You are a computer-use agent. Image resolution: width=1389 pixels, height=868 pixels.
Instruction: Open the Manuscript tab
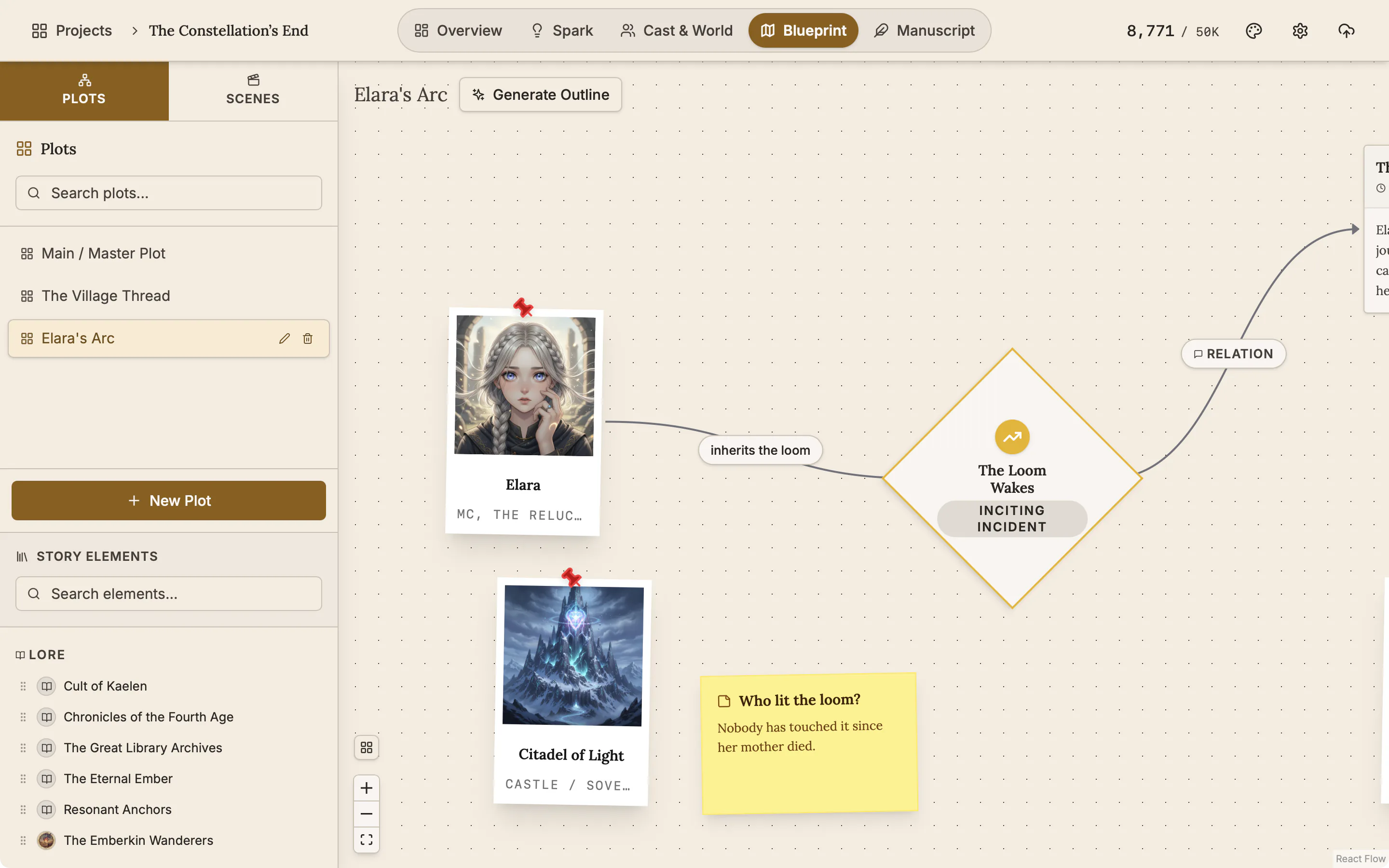(x=924, y=30)
